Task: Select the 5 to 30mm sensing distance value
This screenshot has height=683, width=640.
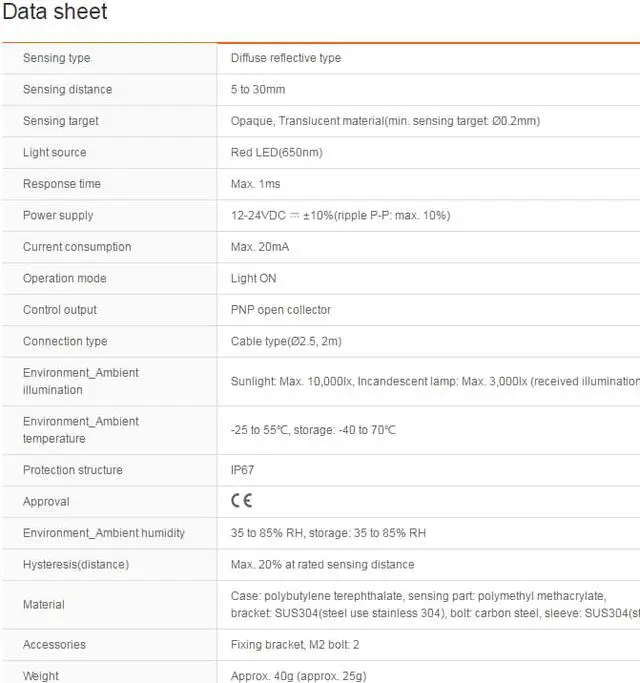Action: [258, 90]
